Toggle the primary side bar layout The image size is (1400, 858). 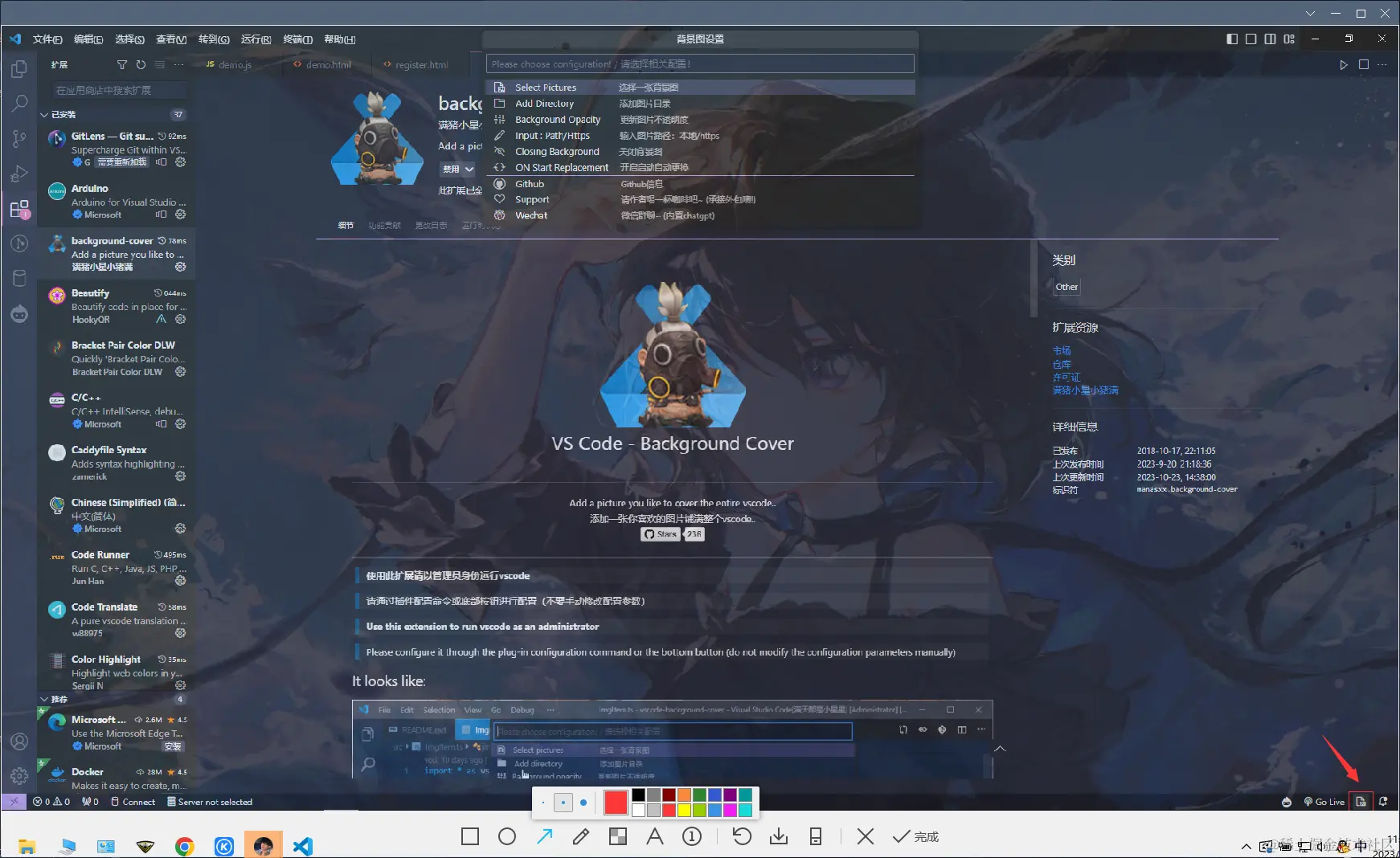[1232, 39]
